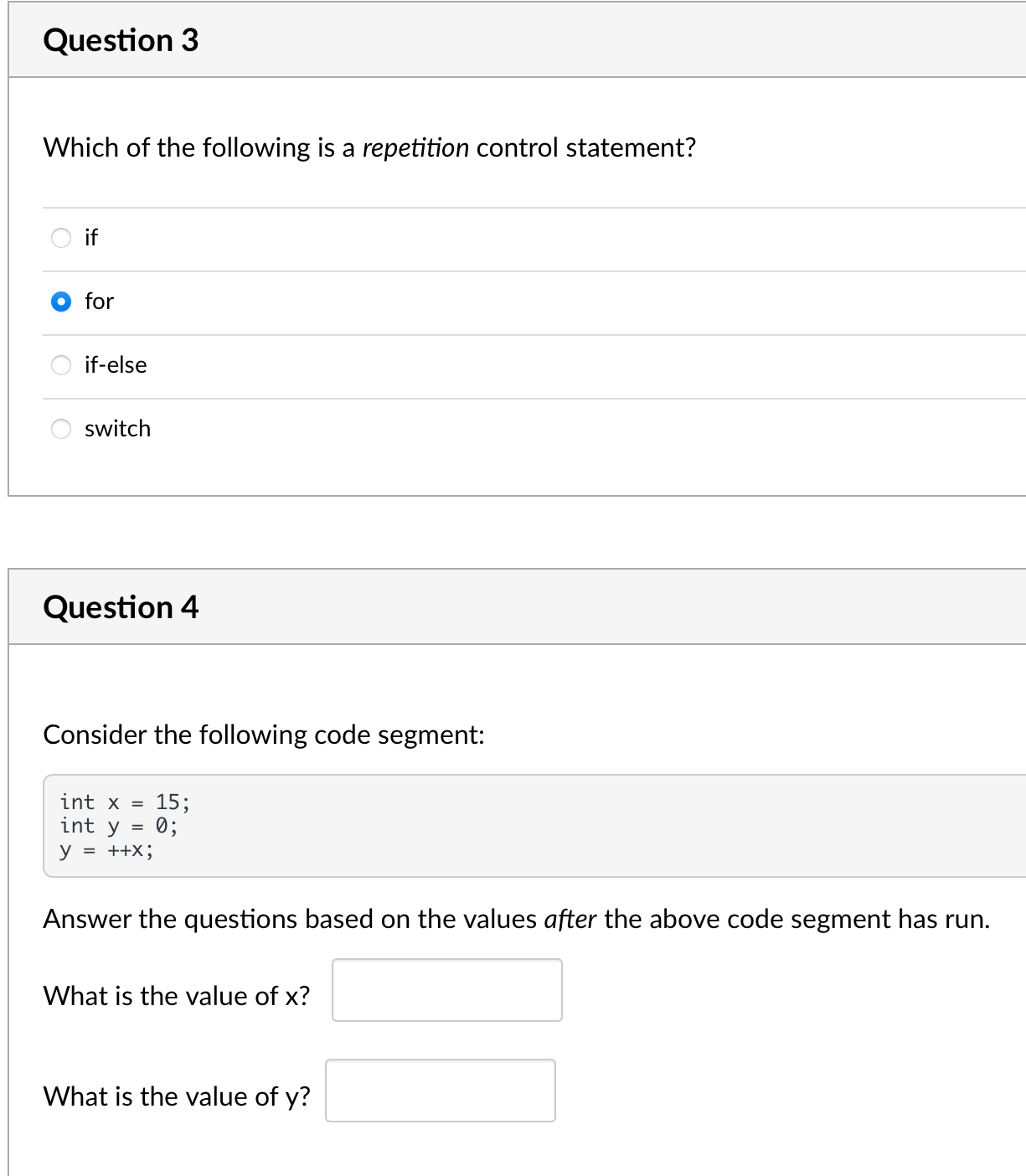Click the 'if-else' answer label text

tap(116, 365)
